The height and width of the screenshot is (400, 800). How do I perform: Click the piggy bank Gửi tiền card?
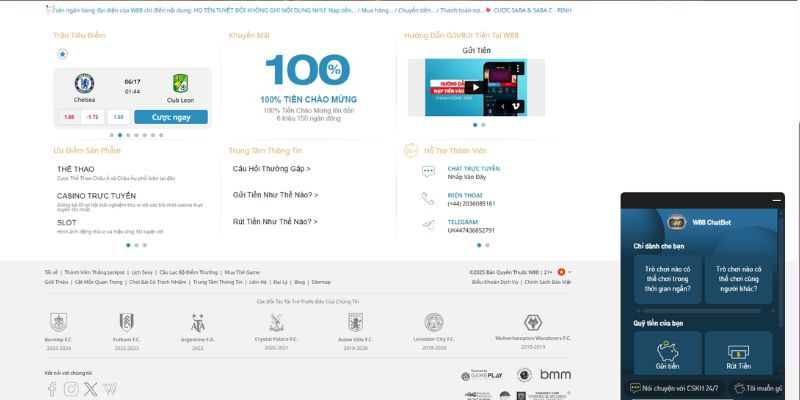[667, 355]
